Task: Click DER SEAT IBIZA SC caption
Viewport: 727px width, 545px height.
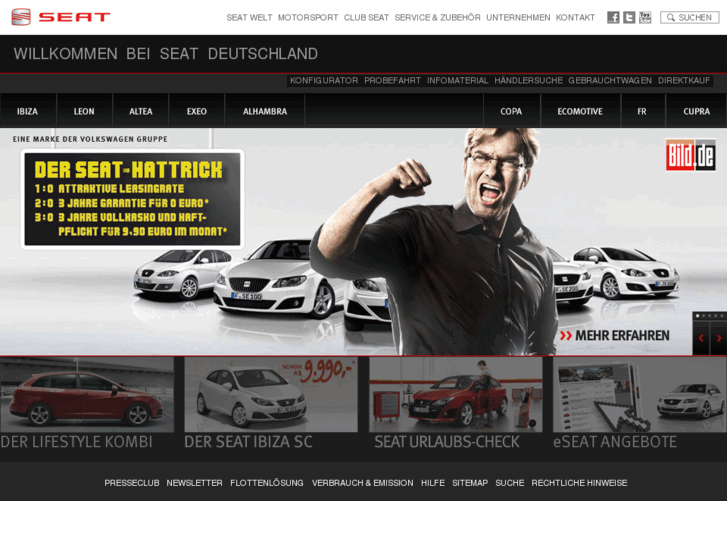Action: pyautogui.click(x=249, y=442)
